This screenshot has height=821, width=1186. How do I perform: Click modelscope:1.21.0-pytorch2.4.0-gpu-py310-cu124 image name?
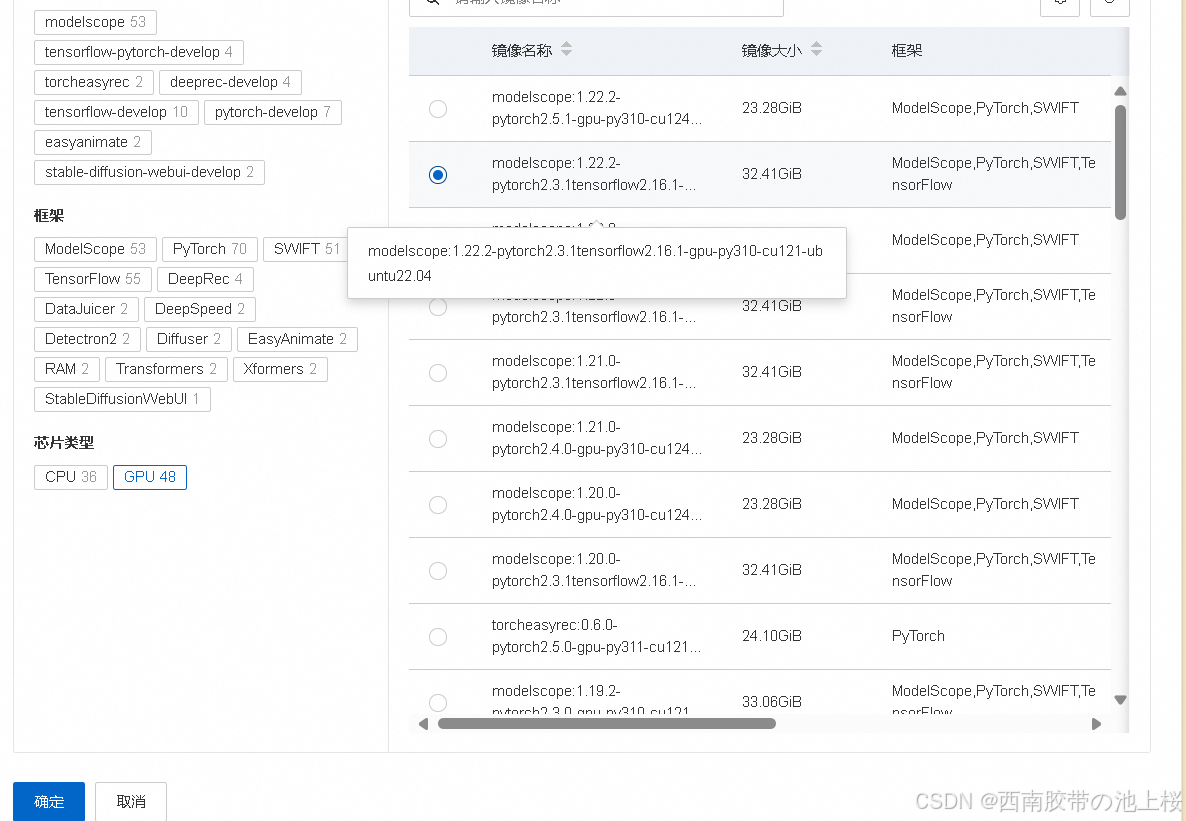tap(597, 438)
